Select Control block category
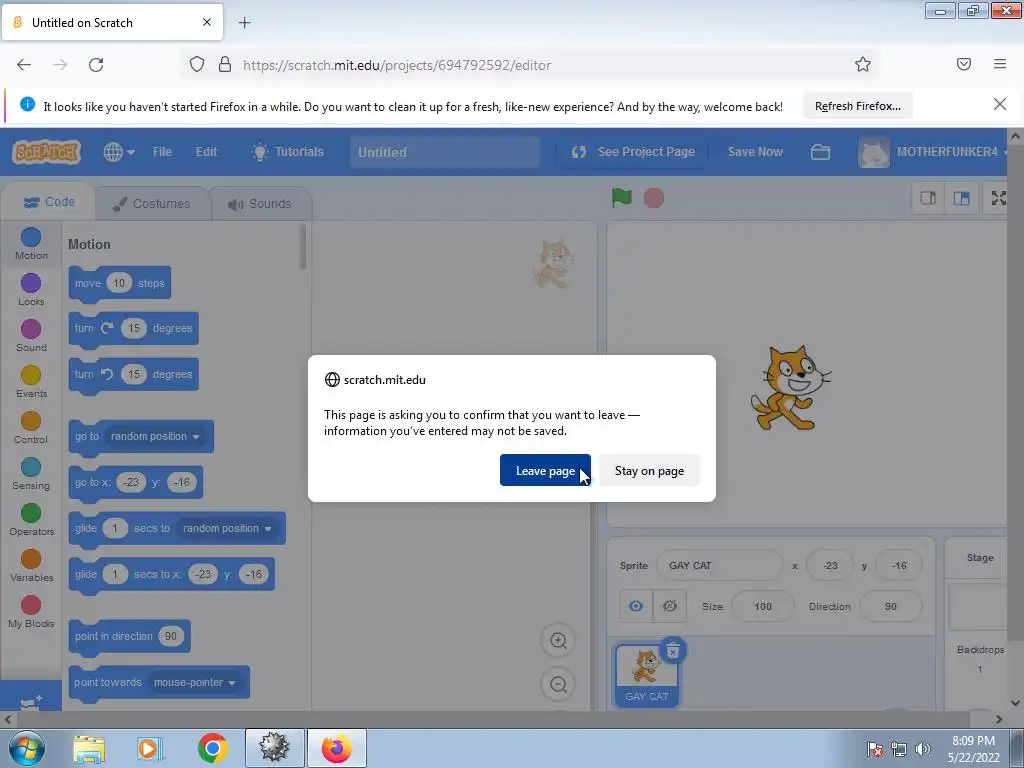This screenshot has width=1024, height=768. (x=31, y=428)
